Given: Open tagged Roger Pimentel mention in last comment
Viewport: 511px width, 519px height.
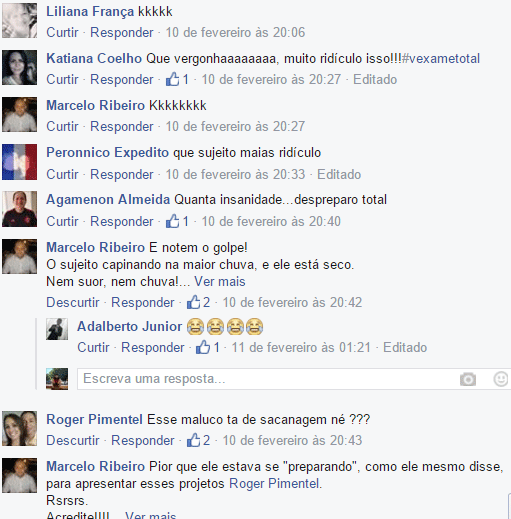Looking at the screenshot, I should (275, 484).
